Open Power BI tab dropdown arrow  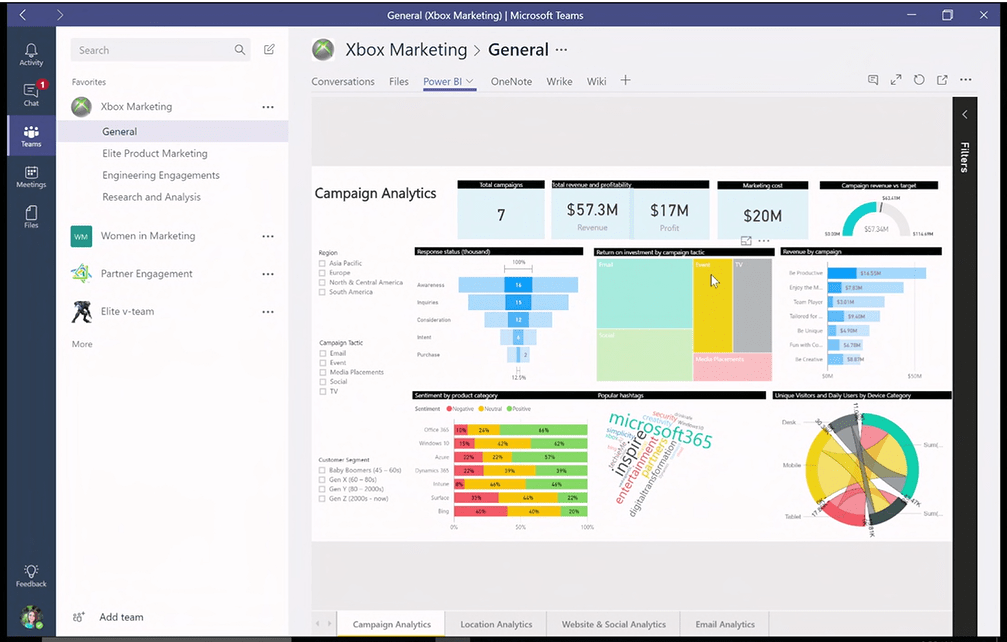[x=469, y=81]
